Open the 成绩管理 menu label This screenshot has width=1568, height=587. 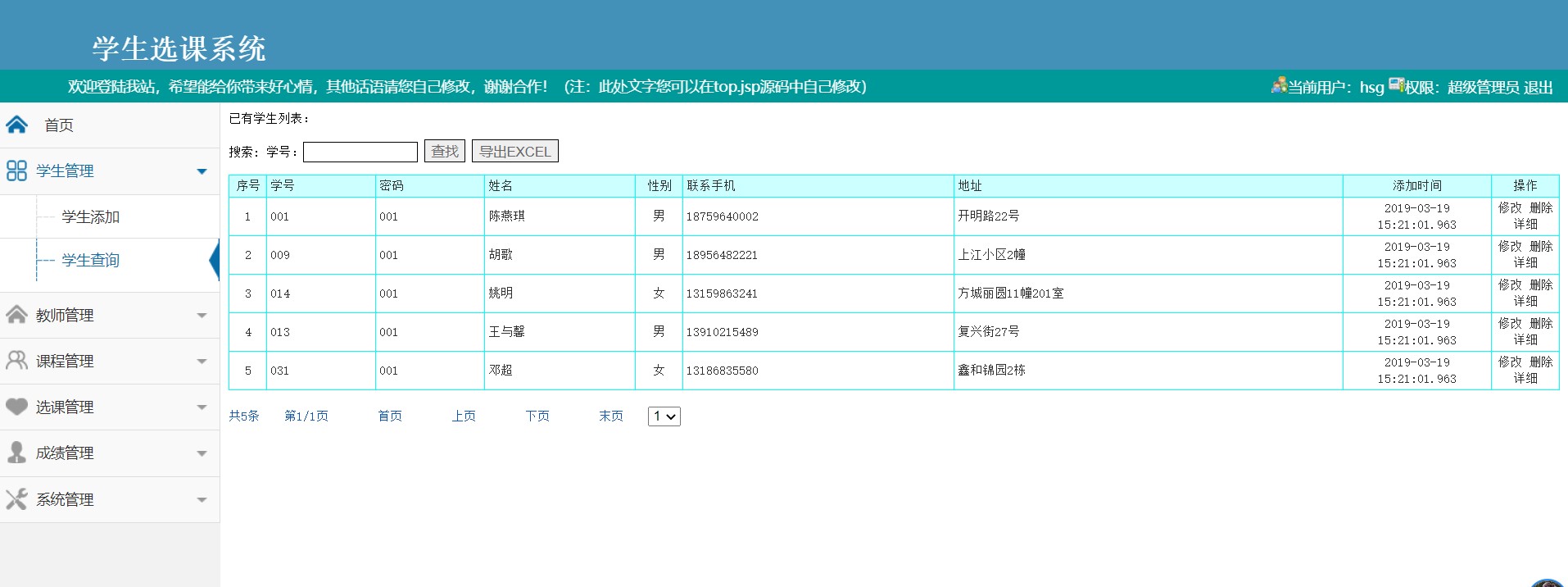(65, 453)
